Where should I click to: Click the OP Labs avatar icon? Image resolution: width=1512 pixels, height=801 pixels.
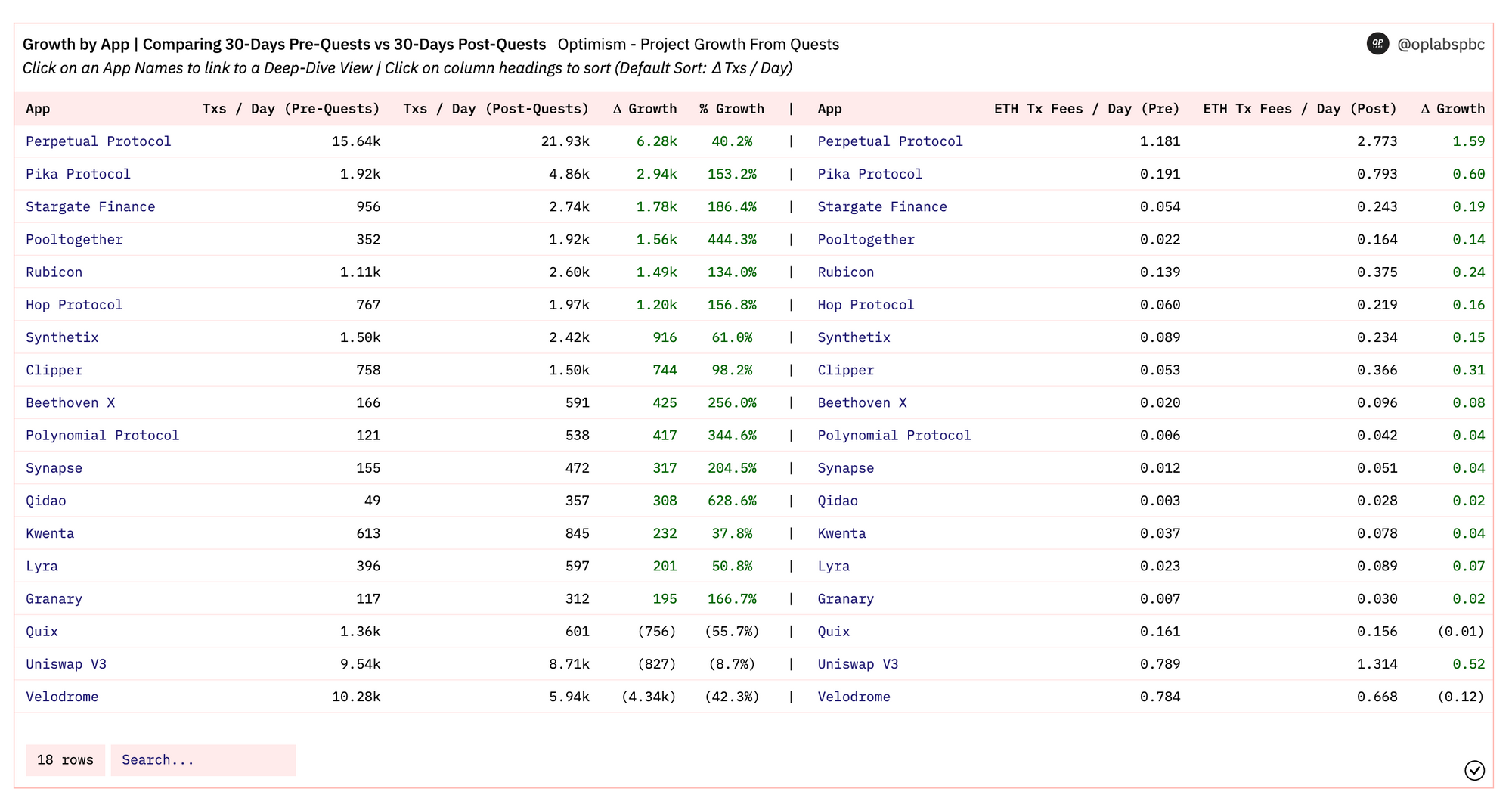[x=1377, y=44]
